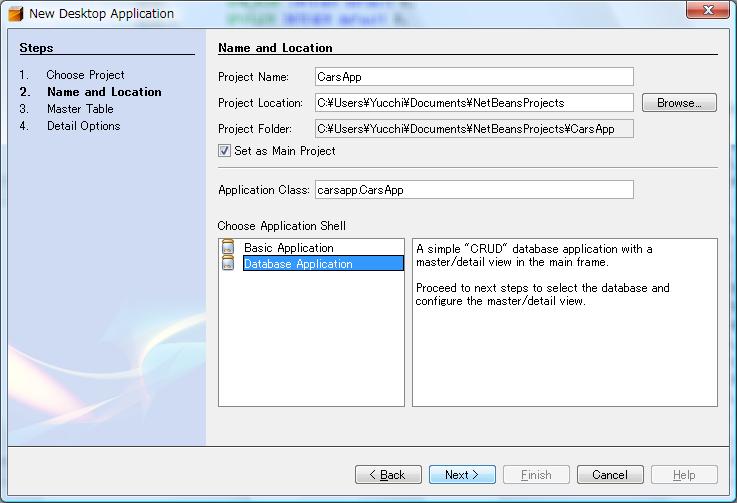Click into the Project Name field

click(473, 77)
